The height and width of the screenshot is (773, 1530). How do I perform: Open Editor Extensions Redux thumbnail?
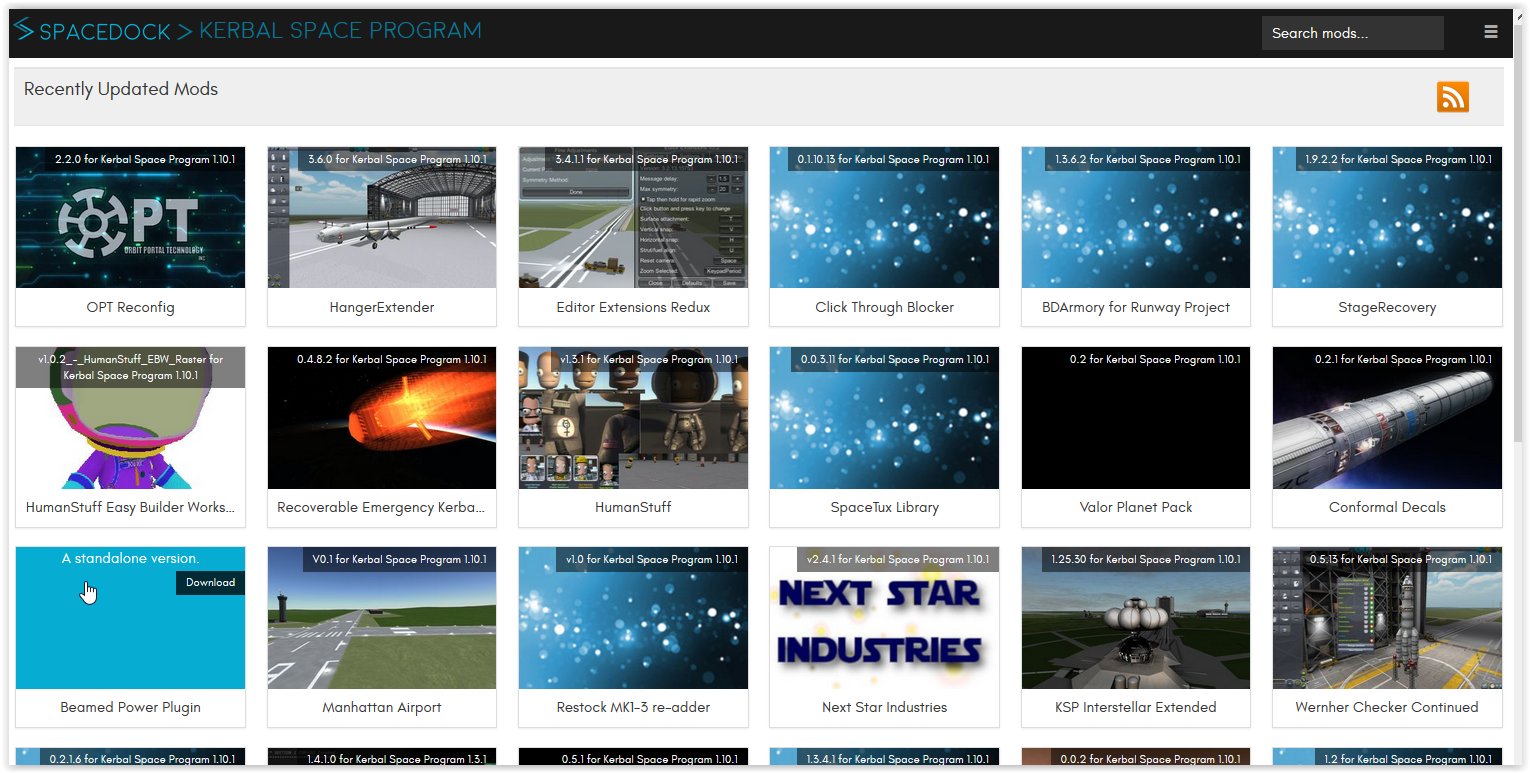click(x=633, y=218)
